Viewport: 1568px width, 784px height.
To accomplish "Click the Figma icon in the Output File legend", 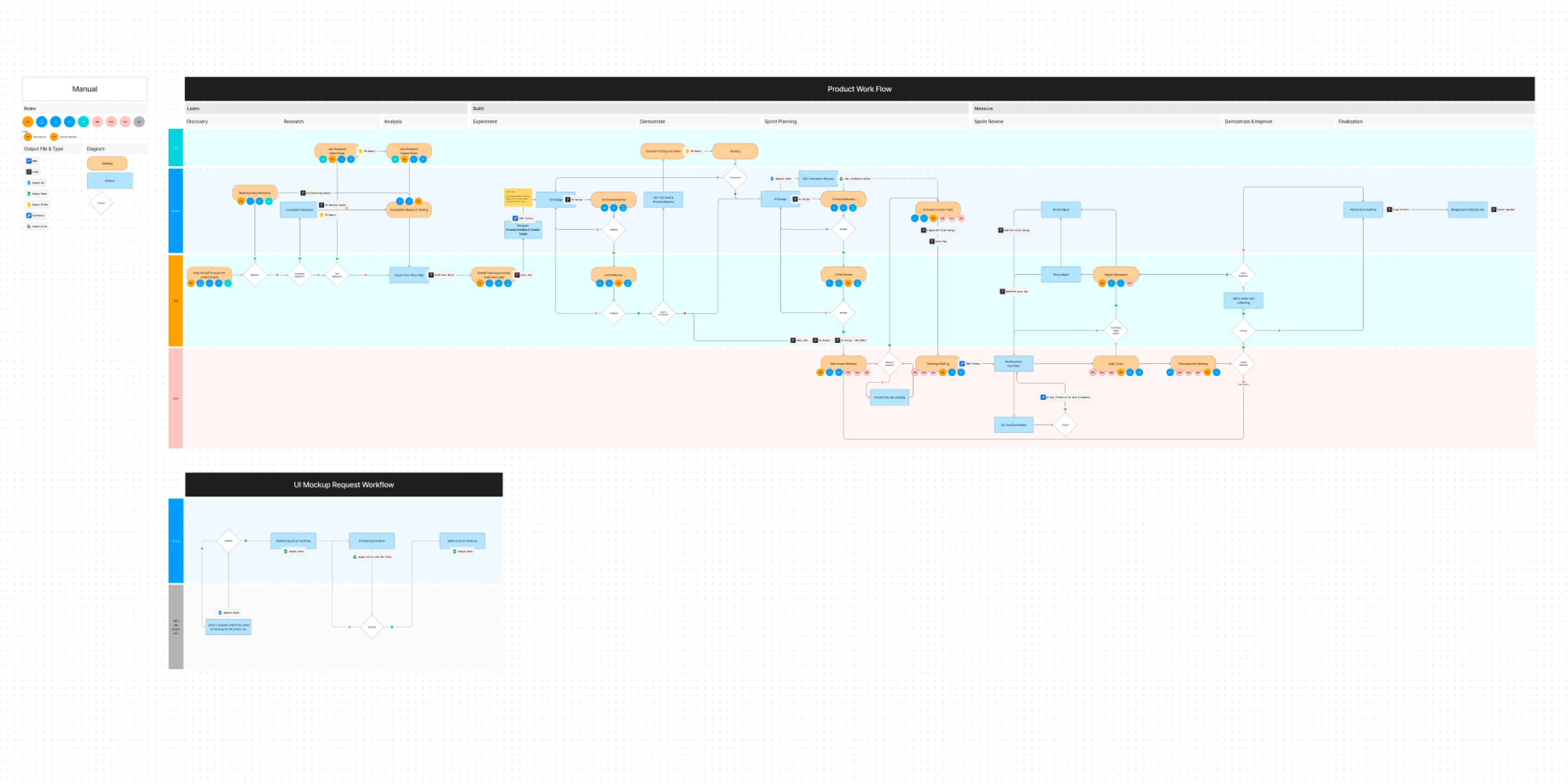I will point(29,172).
